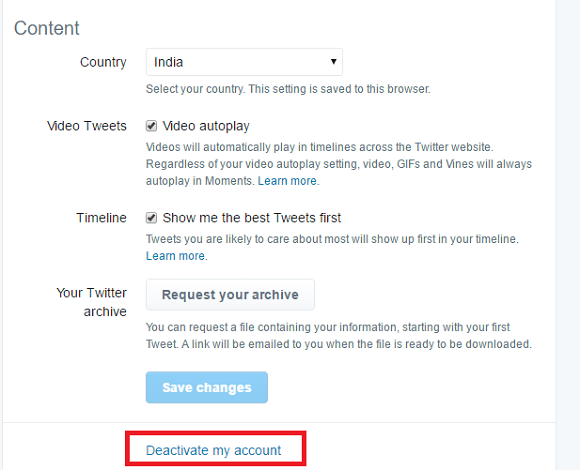Open Learn more link under Timeline description

pos(175,256)
